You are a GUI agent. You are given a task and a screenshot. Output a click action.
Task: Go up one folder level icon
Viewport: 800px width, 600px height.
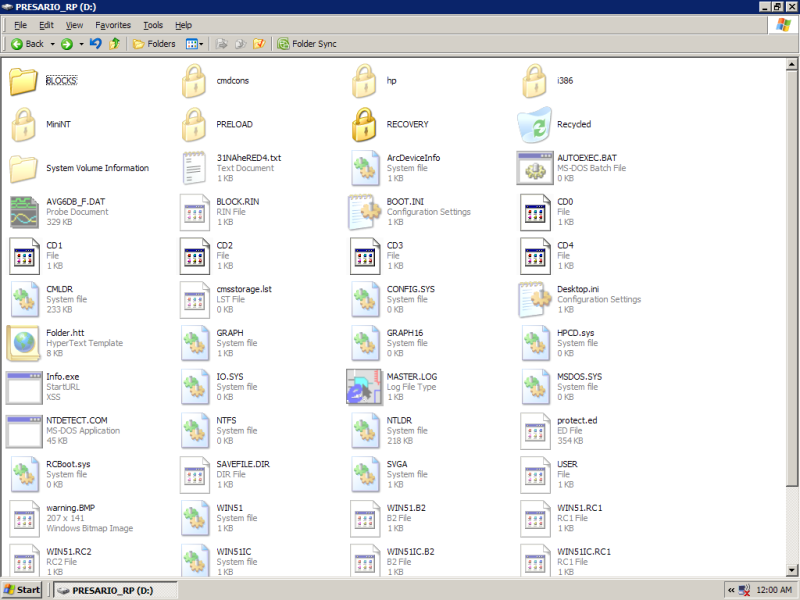tap(114, 44)
